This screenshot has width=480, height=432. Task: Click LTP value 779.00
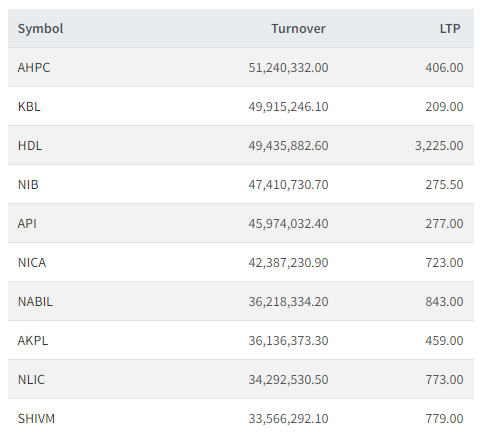coord(444,419)
